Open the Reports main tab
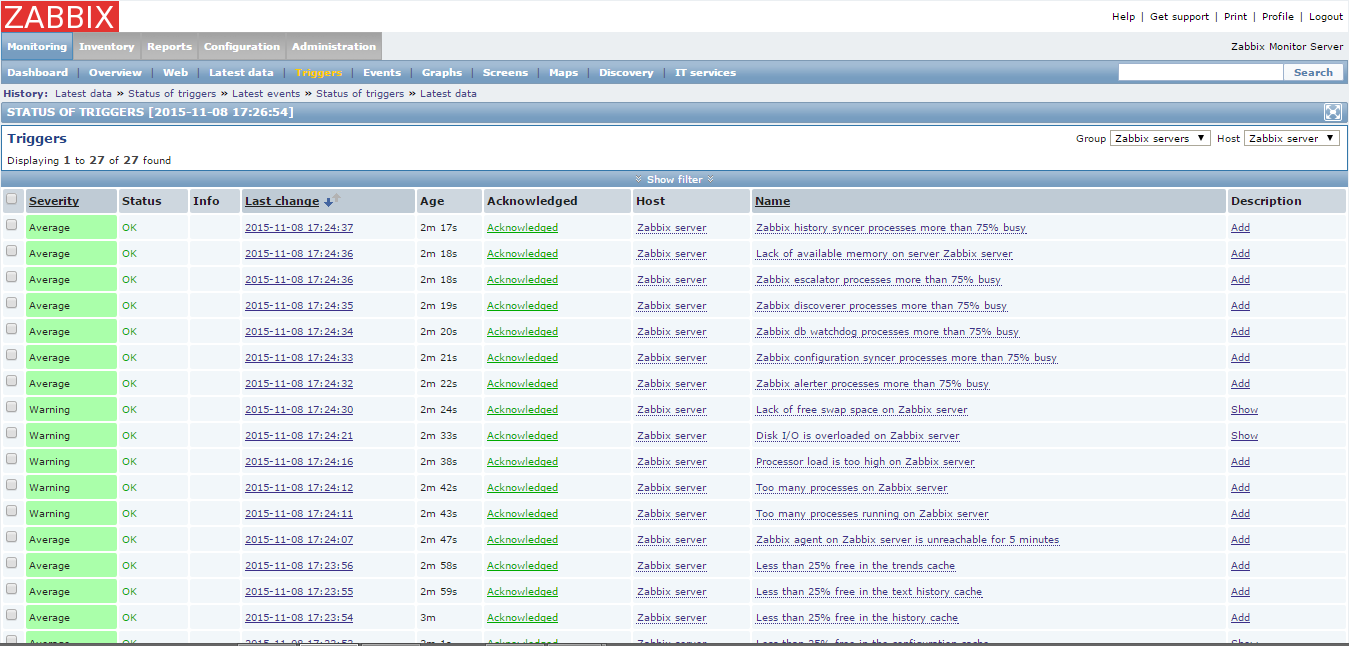 170,46
